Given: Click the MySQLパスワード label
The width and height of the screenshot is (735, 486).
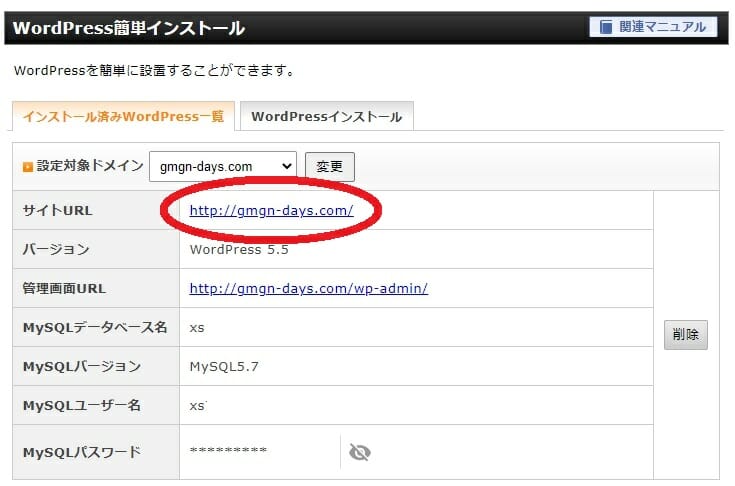Looking at the screenshot, I should (82, 452).
